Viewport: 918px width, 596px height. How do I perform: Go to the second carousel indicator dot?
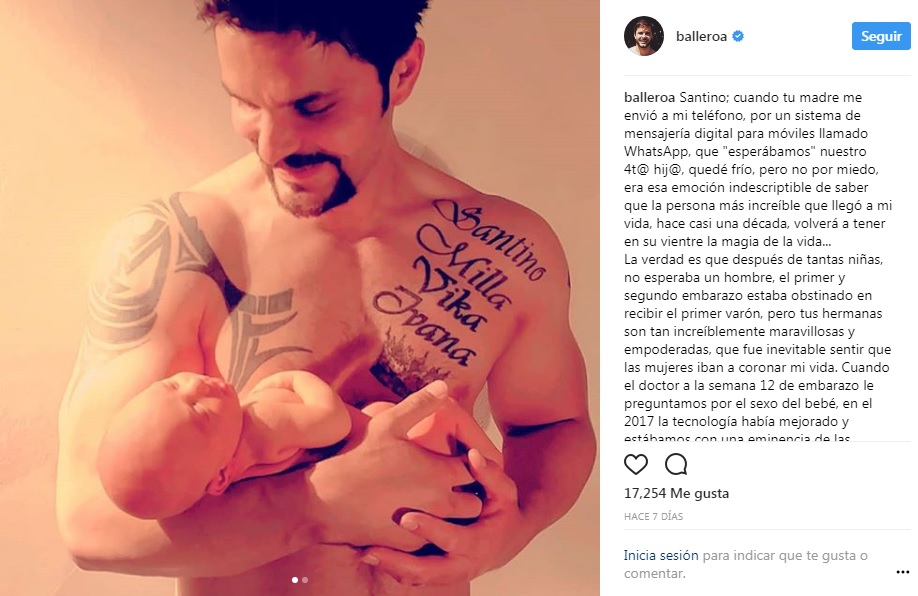tap(304, 580)
